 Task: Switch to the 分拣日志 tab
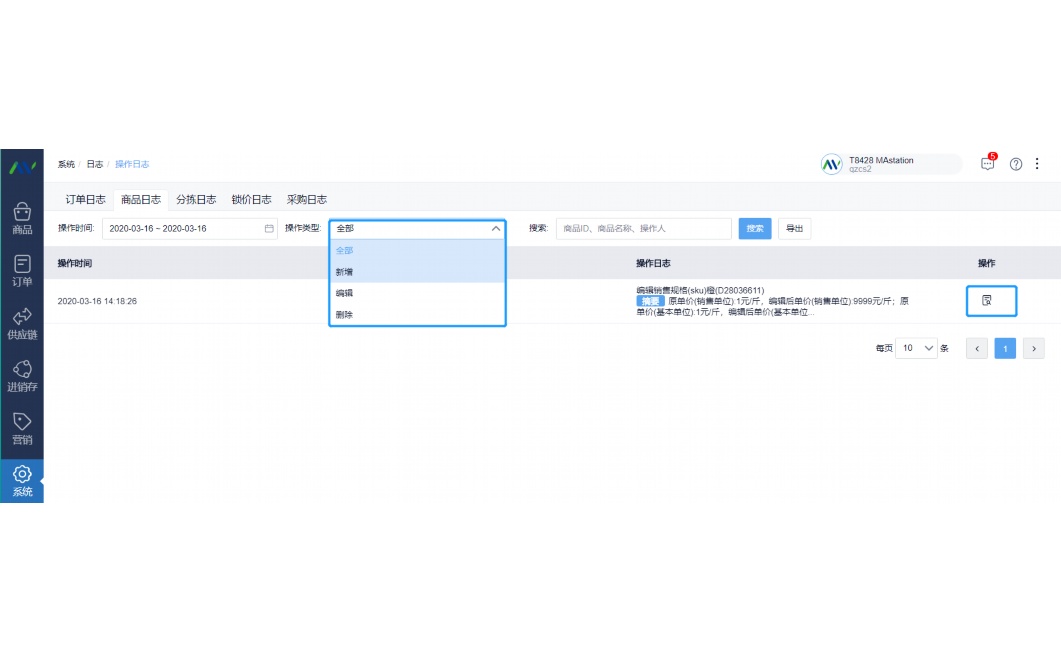pos(196,200)
